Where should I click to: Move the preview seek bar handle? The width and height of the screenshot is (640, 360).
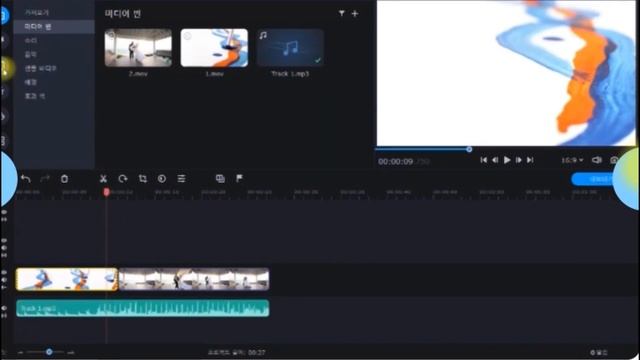point(469,149)
